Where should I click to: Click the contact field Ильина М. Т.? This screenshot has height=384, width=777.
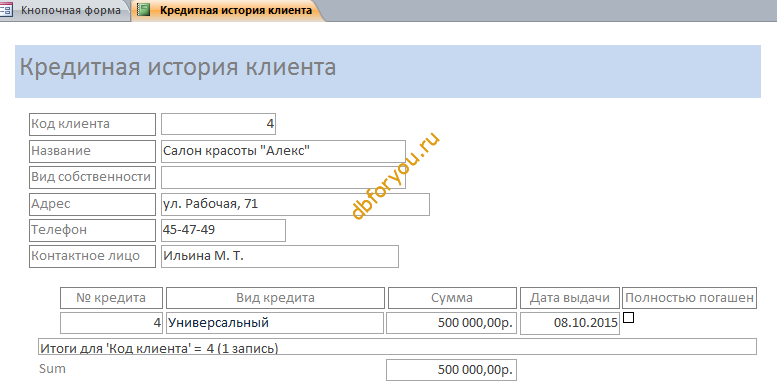279,257
